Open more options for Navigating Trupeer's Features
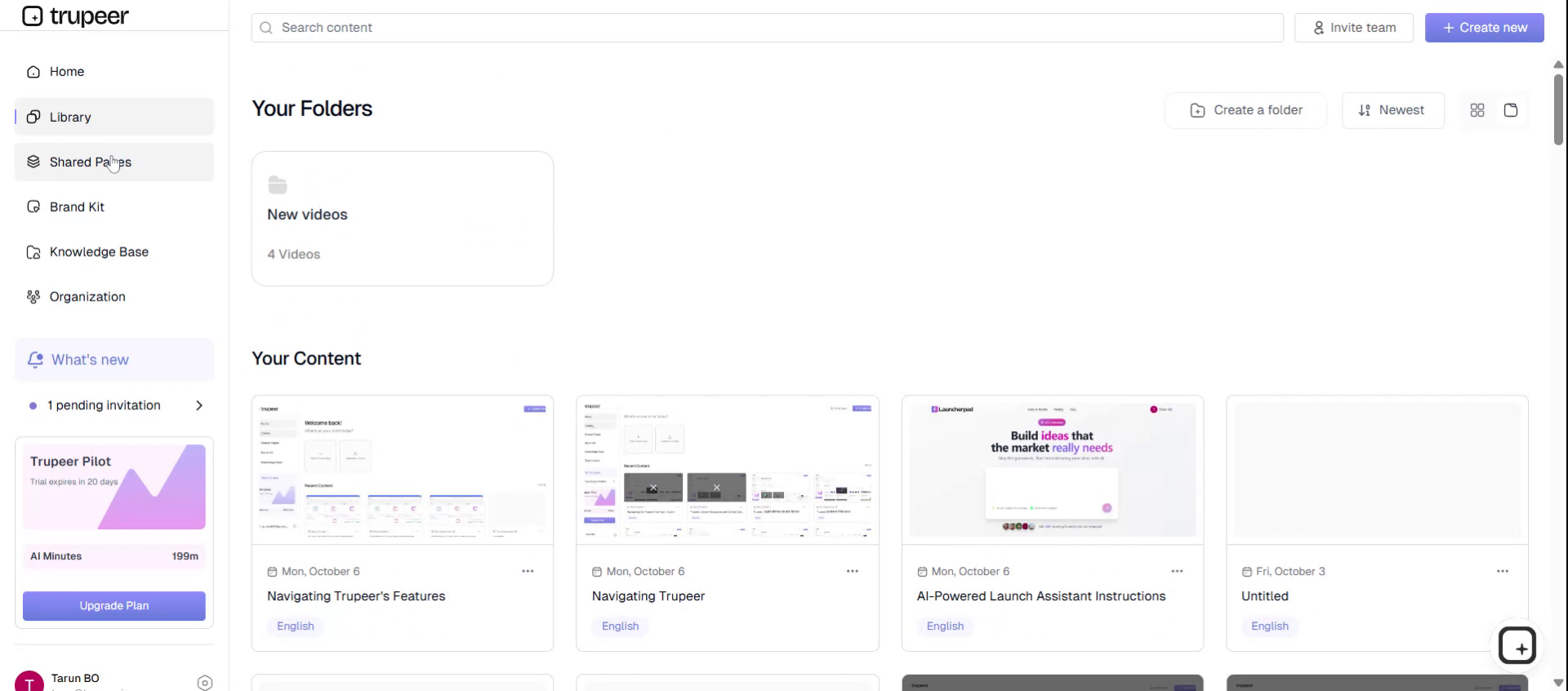Image resolution: width=1568 pixels, height=691 pixels. (x=528, y=572)
